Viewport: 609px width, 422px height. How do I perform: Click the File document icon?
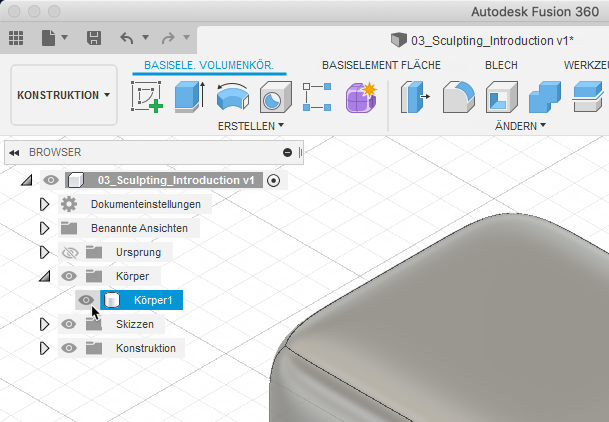coord(48,38)
